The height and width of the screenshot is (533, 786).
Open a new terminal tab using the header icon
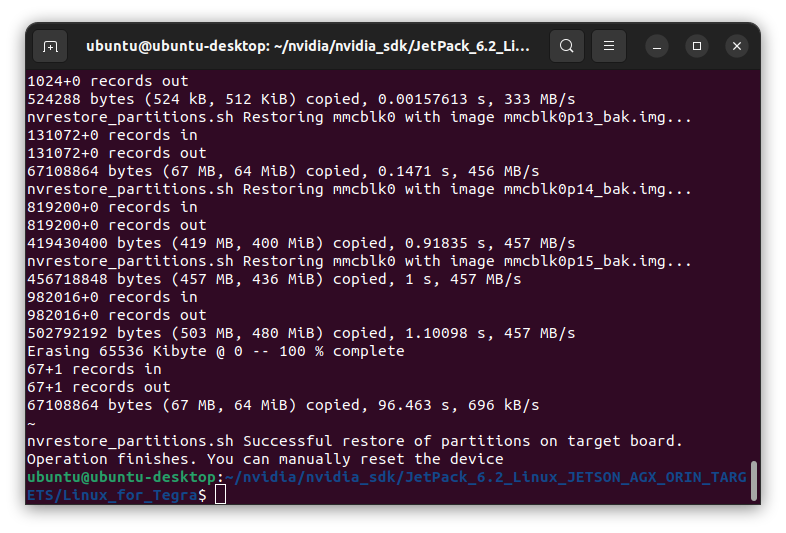click(50, 46)
